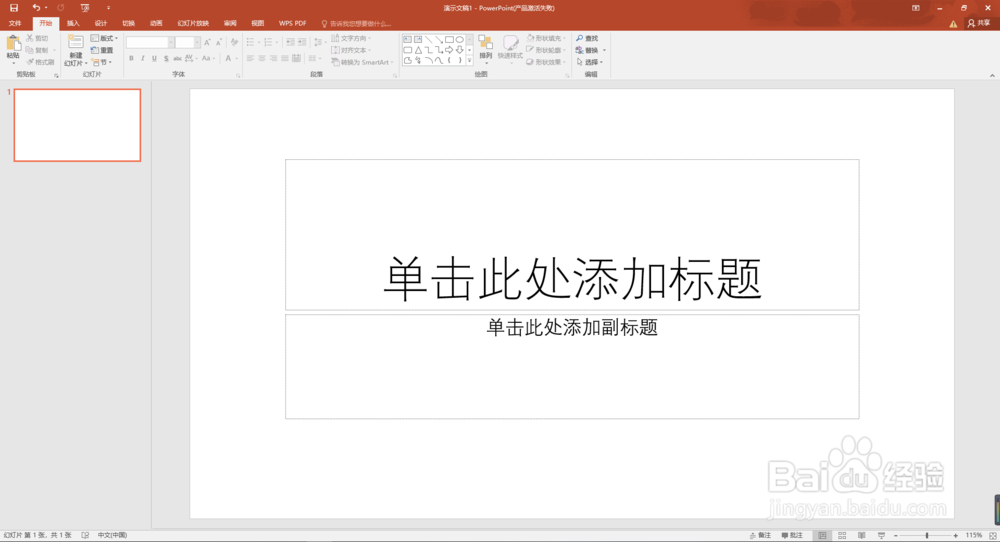Open the 选择 (Select) dropdown
The width and height of the screenshot is (1000, 542).
[x=589, y=62]
